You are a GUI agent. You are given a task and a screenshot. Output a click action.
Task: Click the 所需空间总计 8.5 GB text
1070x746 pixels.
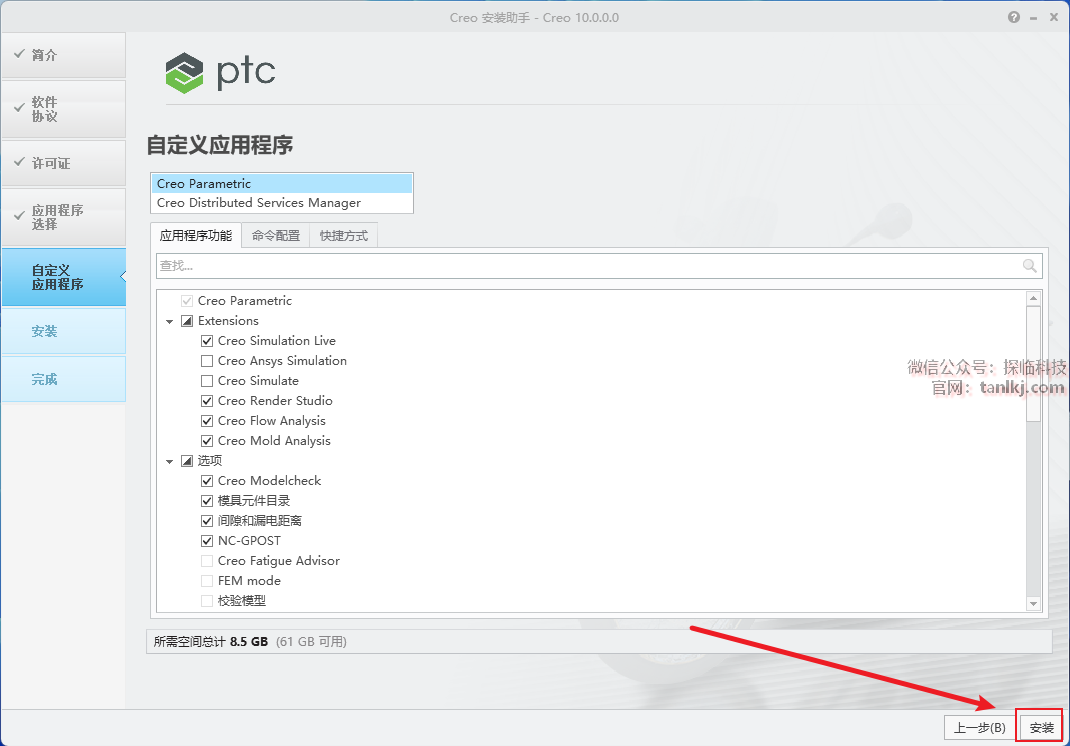pos(211,642)
